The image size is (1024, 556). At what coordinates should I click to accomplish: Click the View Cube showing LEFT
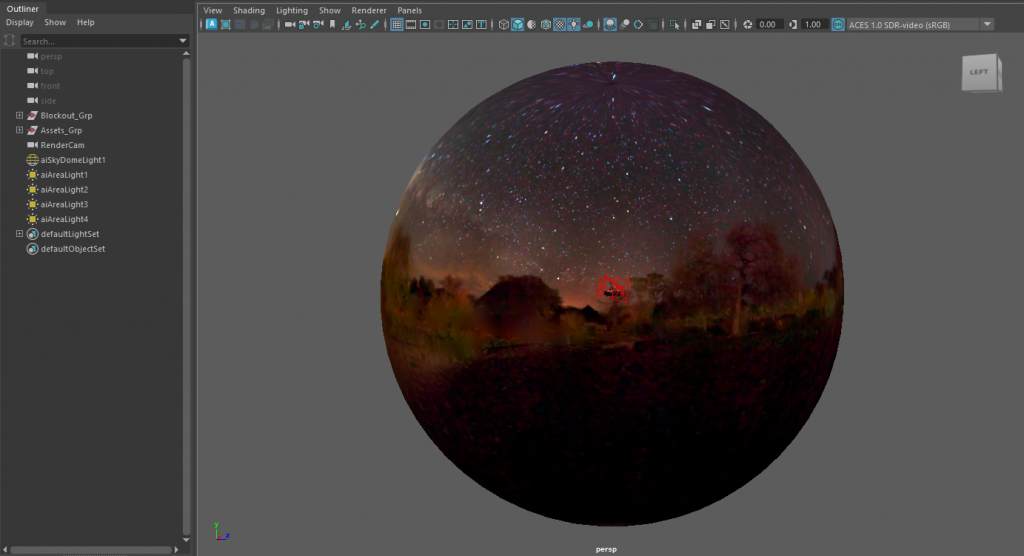(x=981, y=73)
